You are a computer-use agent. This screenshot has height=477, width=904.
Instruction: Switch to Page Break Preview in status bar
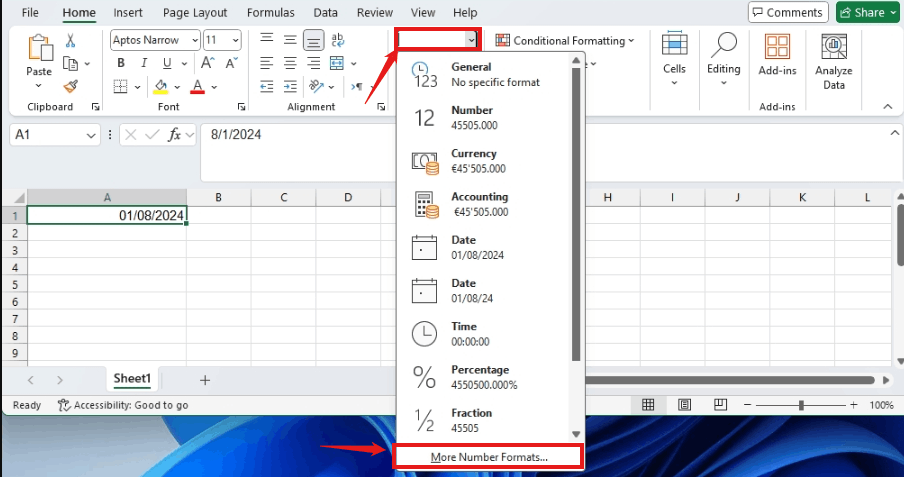[720, 405]
